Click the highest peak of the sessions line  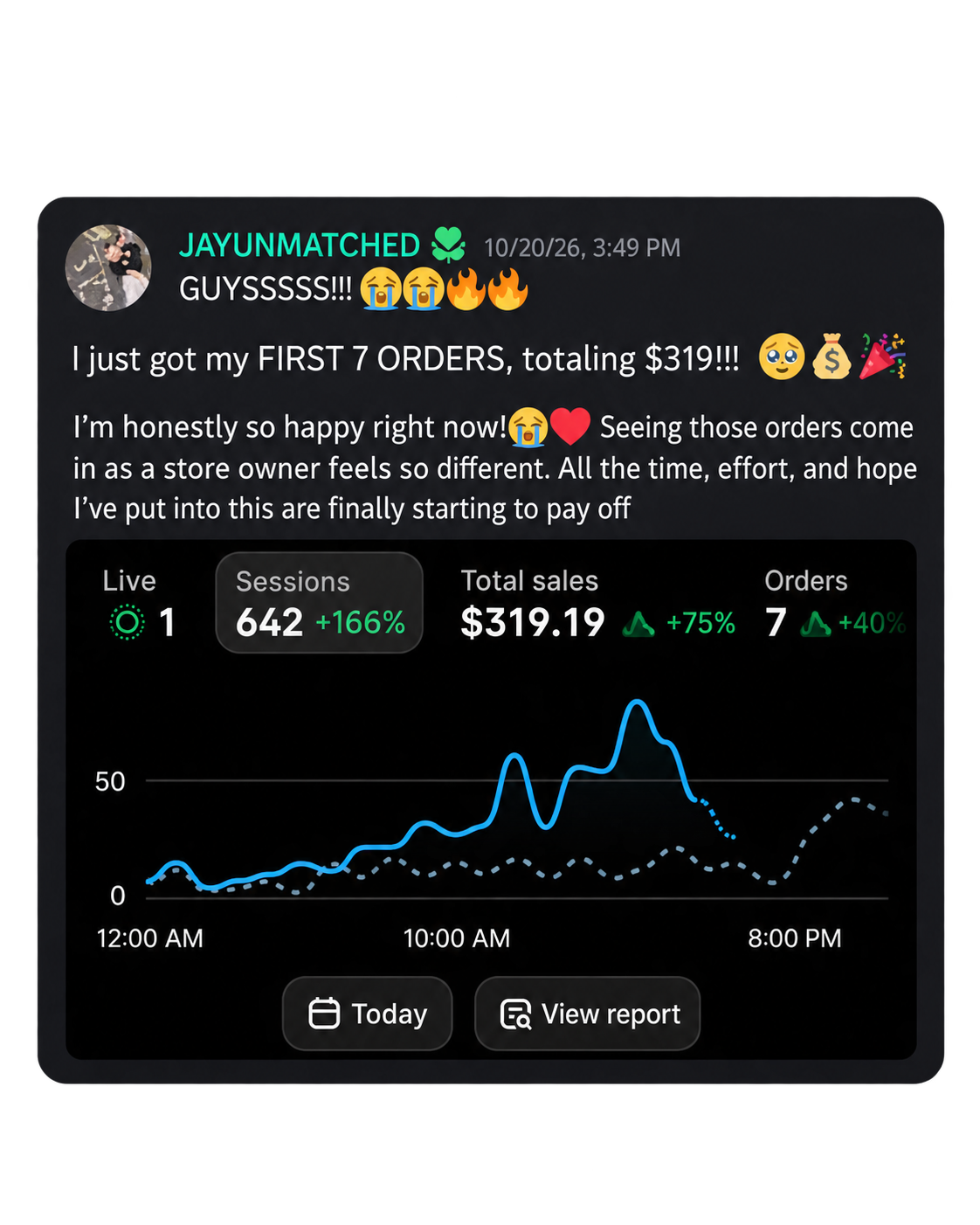(x=638, y=702)
